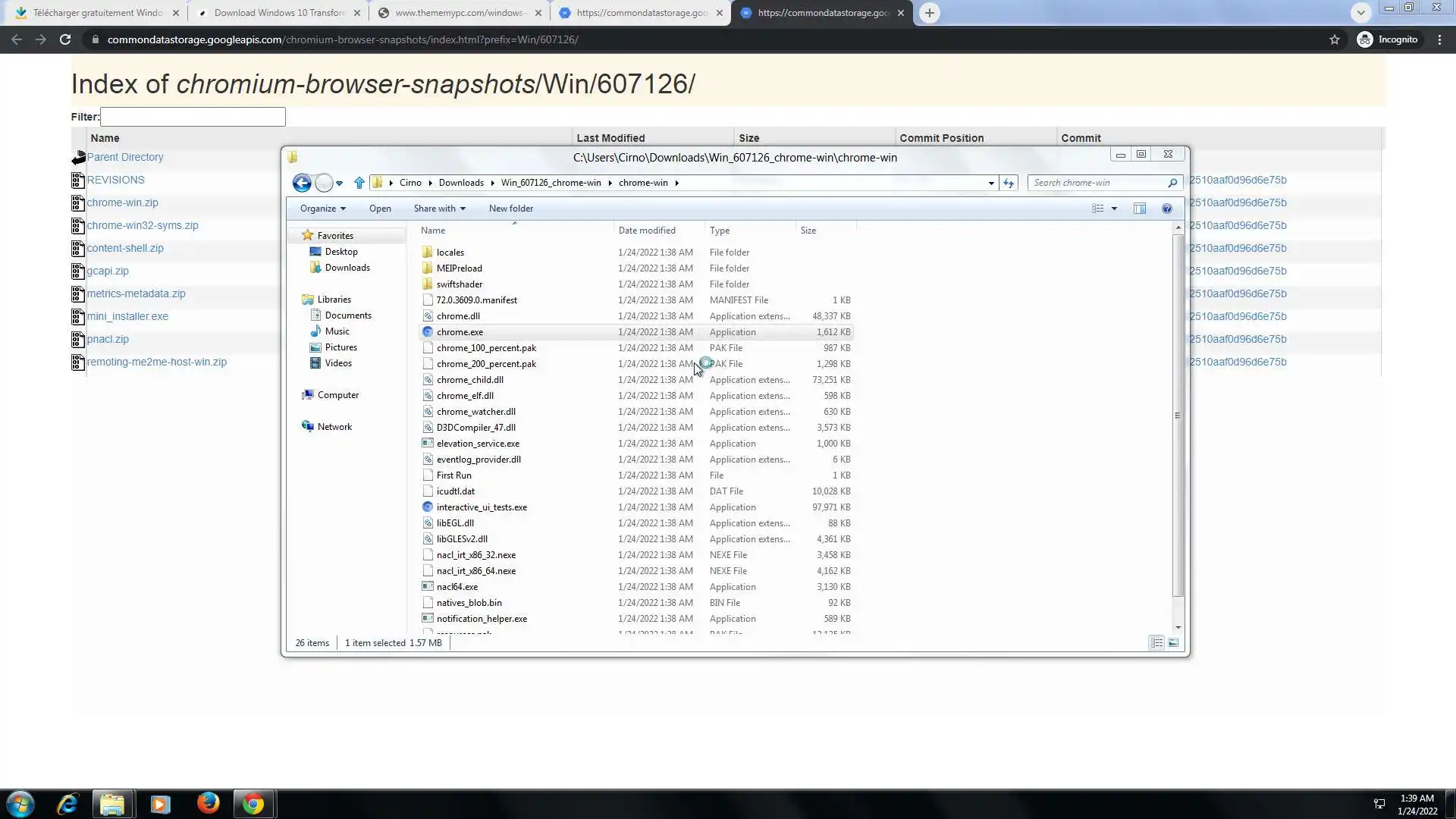Image resolution: width=1456 pixels, height=819 pixels.
Task: Open Firefox from the taskbar
Action: (208, 803)
